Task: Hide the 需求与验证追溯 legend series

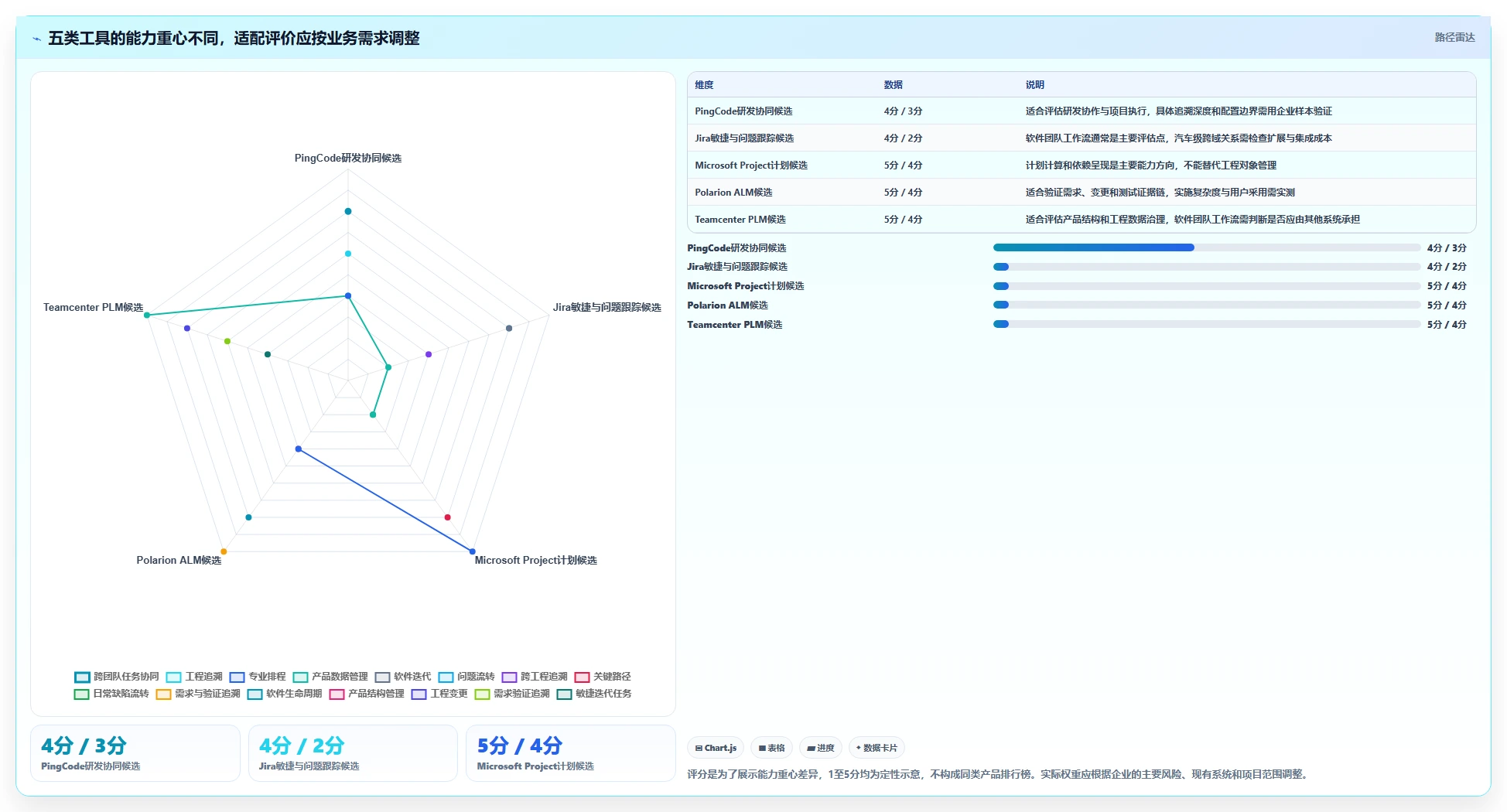Action: click(198, 694)
